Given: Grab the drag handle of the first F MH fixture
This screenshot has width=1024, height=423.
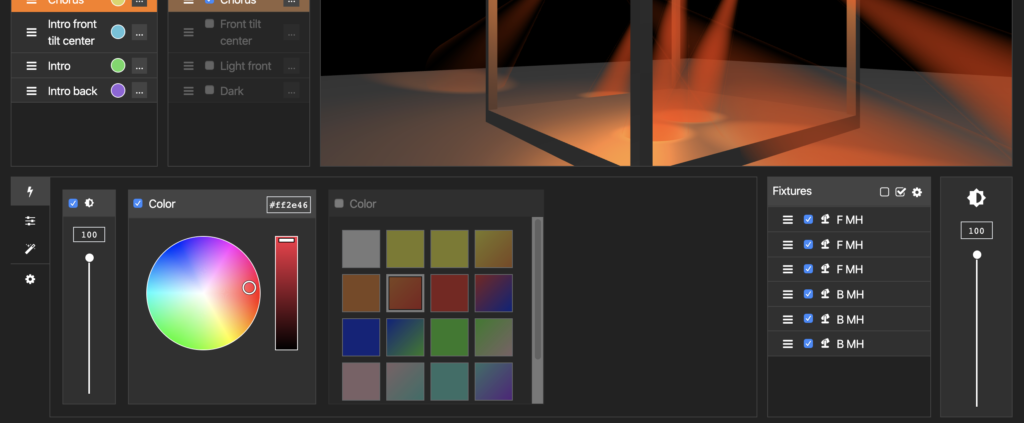Looking at the screenshot, I should pos(788,220).
